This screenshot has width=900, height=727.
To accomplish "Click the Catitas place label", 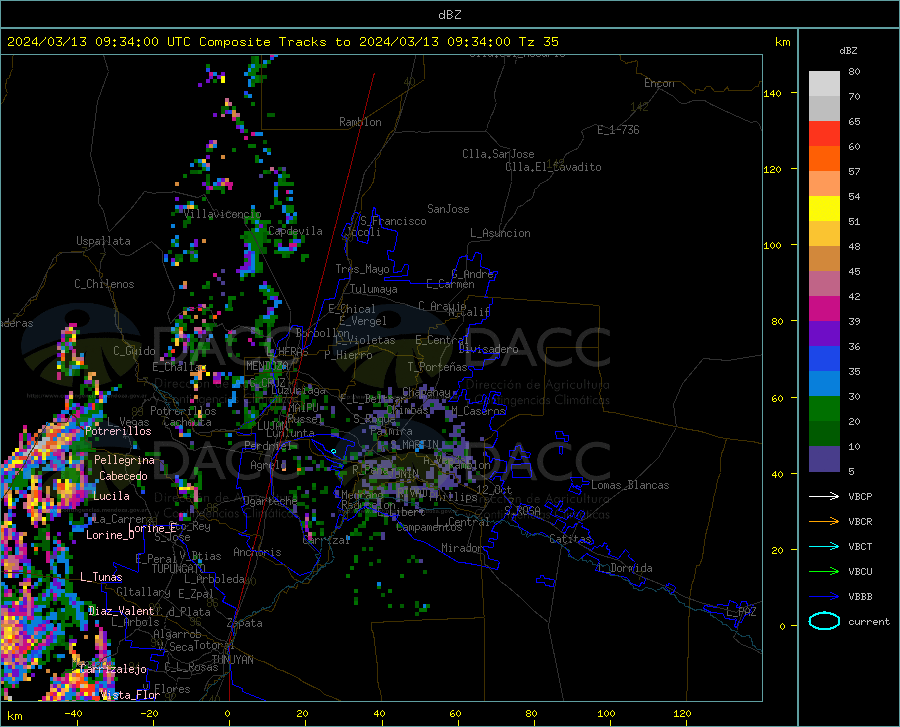I will (x=570, y=539).
